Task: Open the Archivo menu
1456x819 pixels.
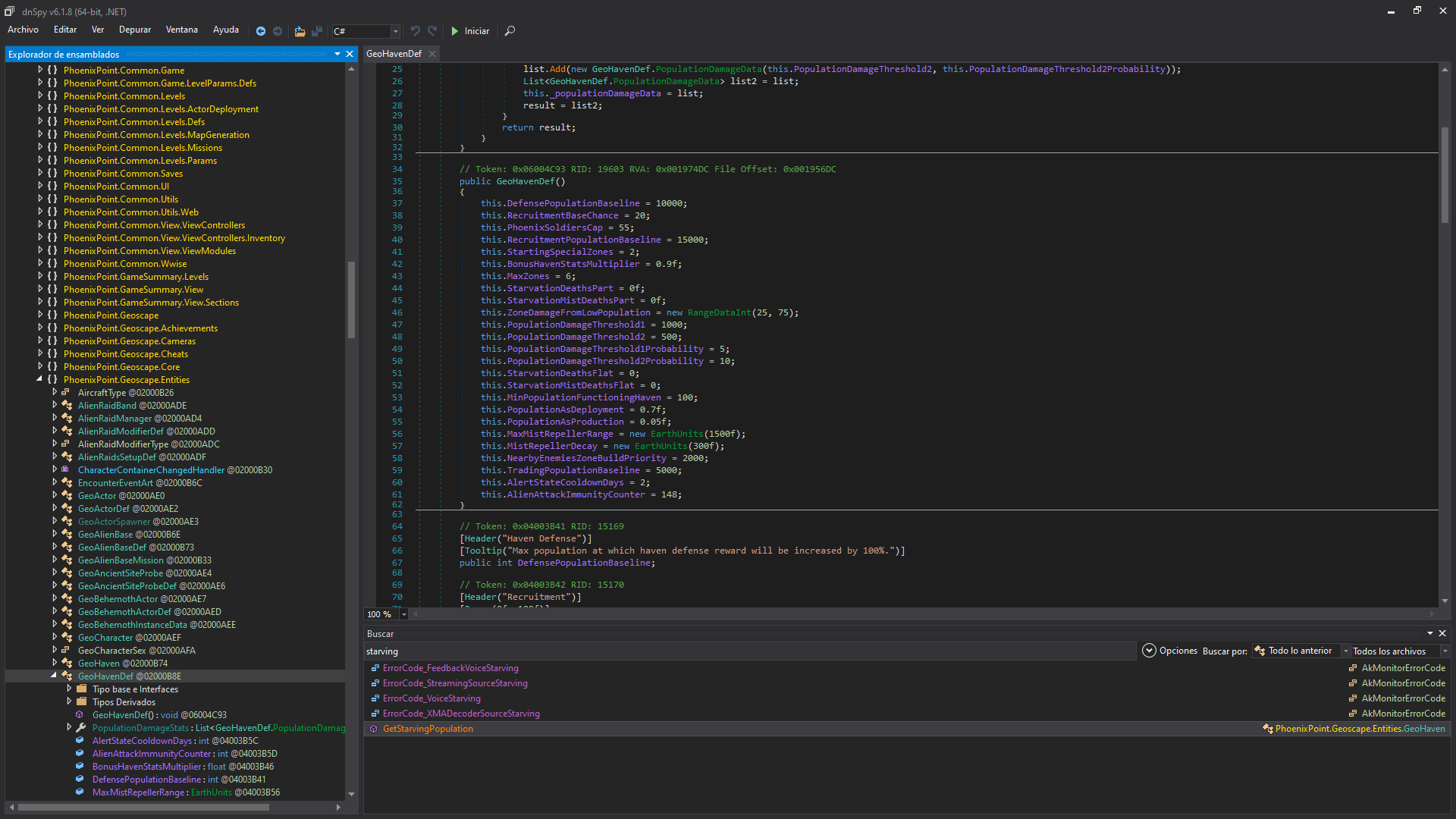Action: point(23,30)
